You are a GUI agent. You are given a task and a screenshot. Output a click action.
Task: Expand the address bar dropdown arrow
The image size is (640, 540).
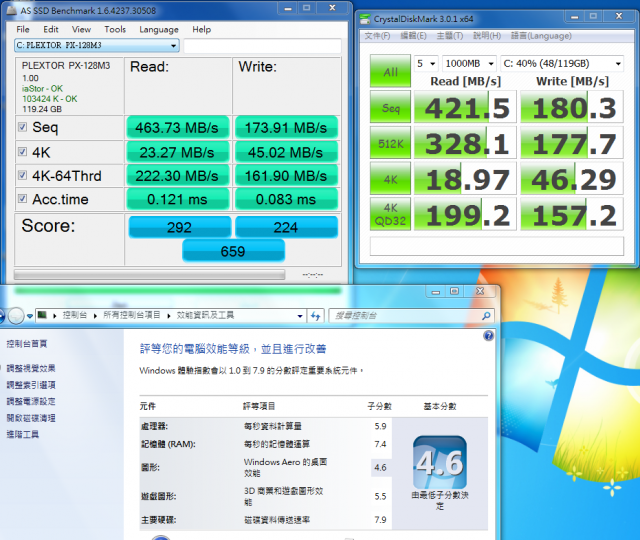(300, 316)
